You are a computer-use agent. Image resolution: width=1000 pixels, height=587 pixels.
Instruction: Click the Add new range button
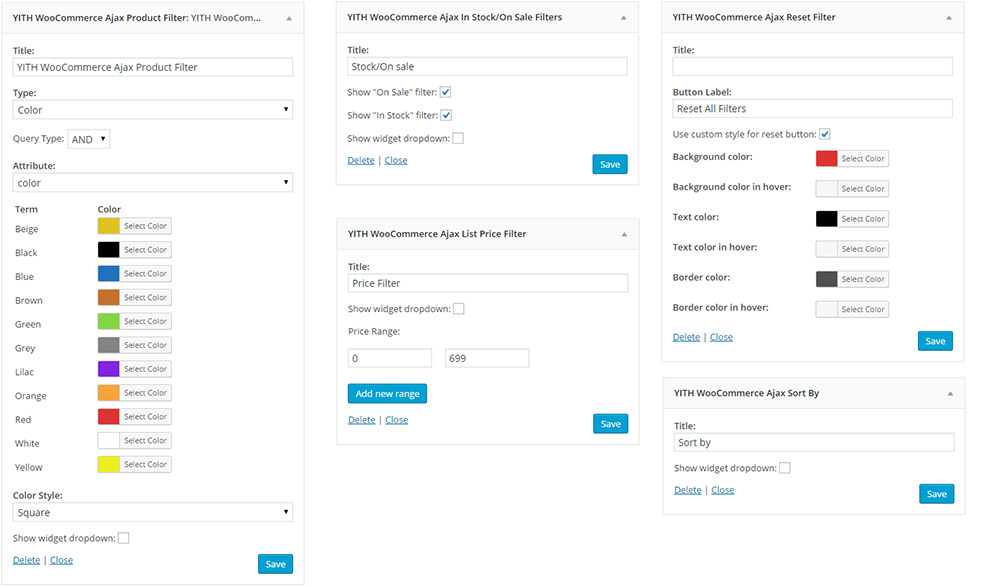click(x=388, y=394)
